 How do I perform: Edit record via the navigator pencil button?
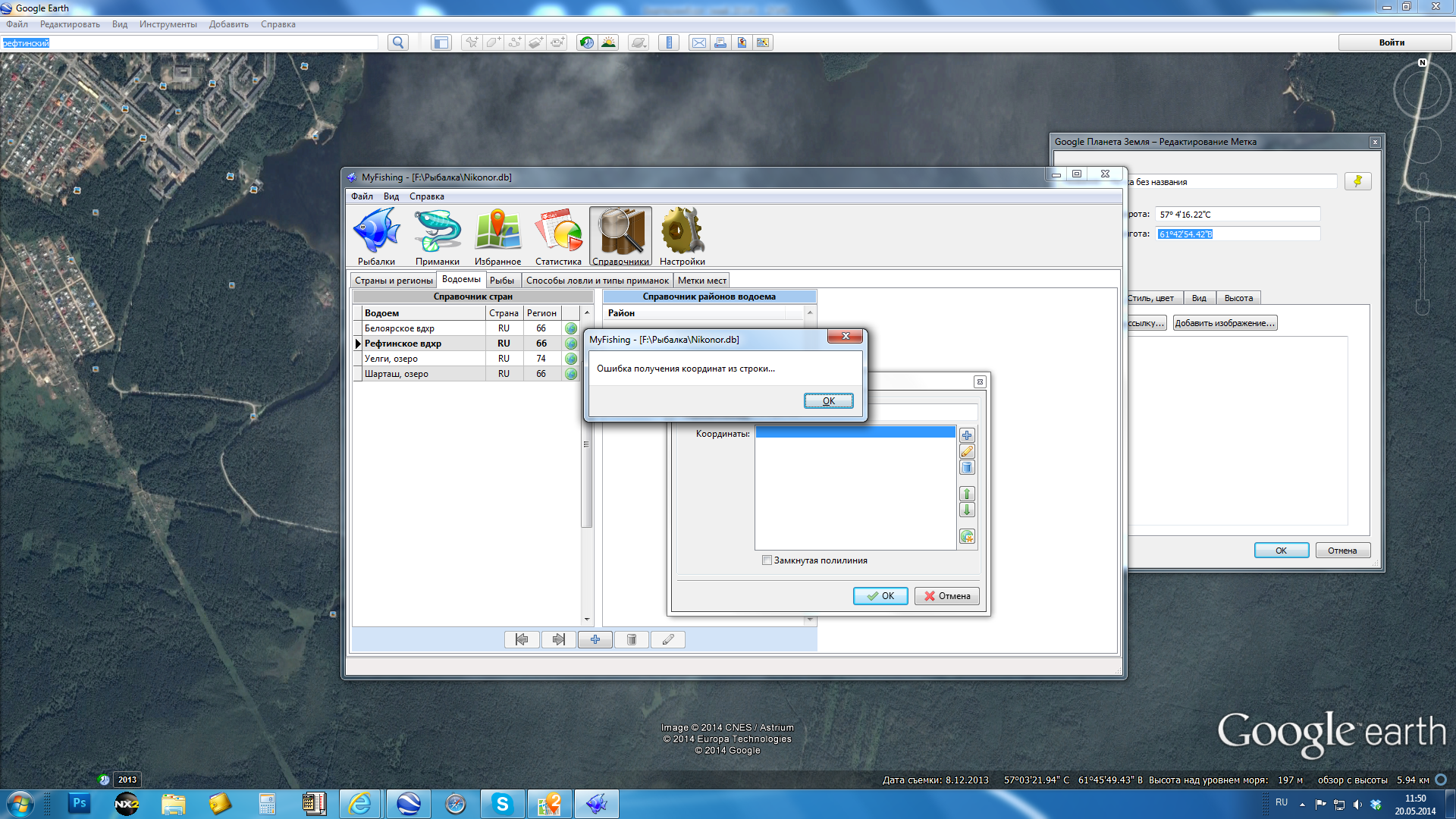click(668, 639)
